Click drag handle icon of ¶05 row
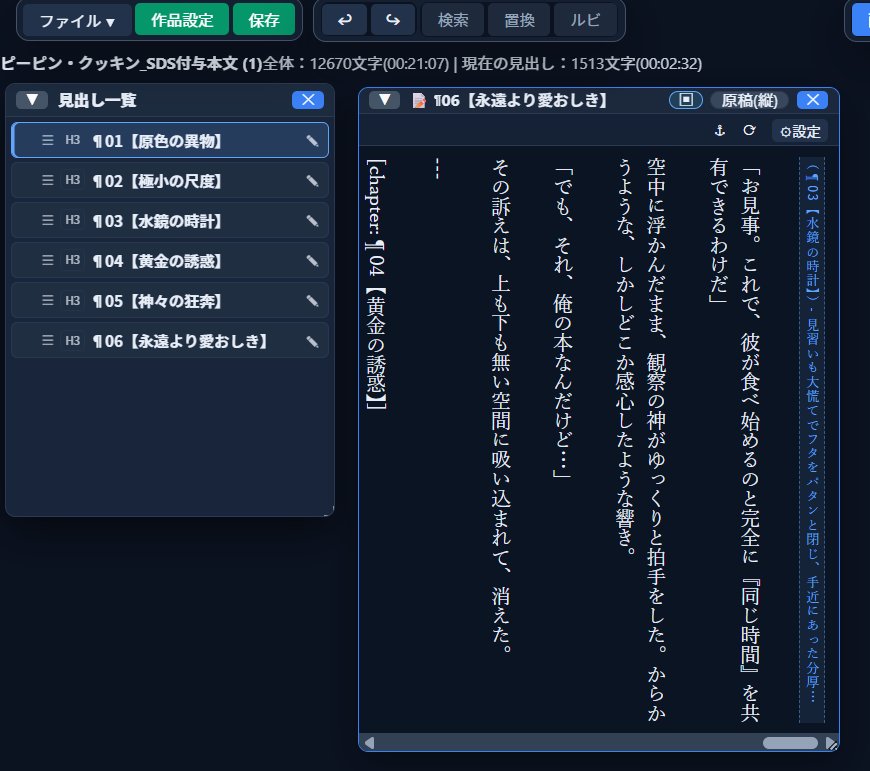Viewport: 870px width, 771px height. [x=48, y=300]
